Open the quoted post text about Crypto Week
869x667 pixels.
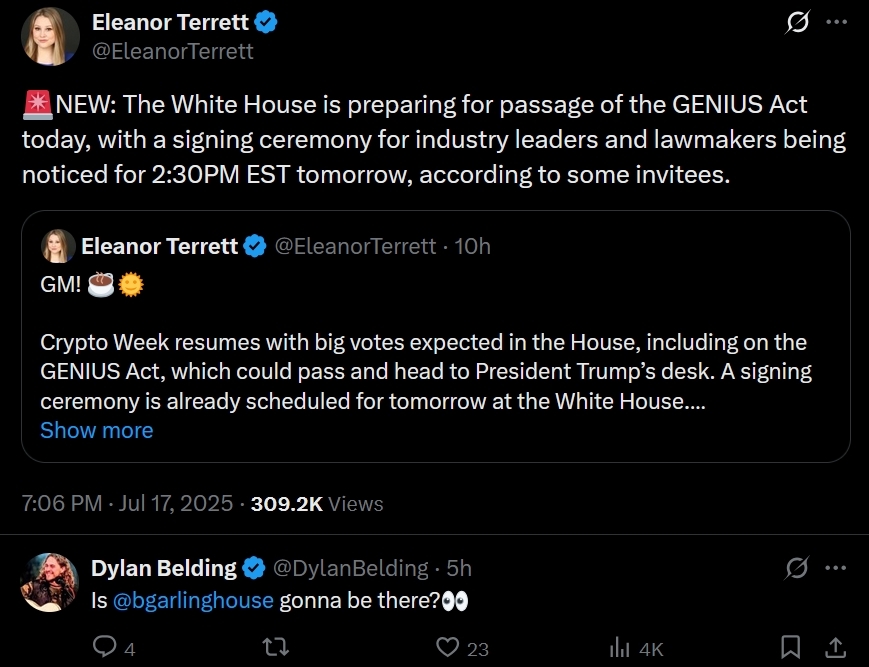tap(426, 371)
